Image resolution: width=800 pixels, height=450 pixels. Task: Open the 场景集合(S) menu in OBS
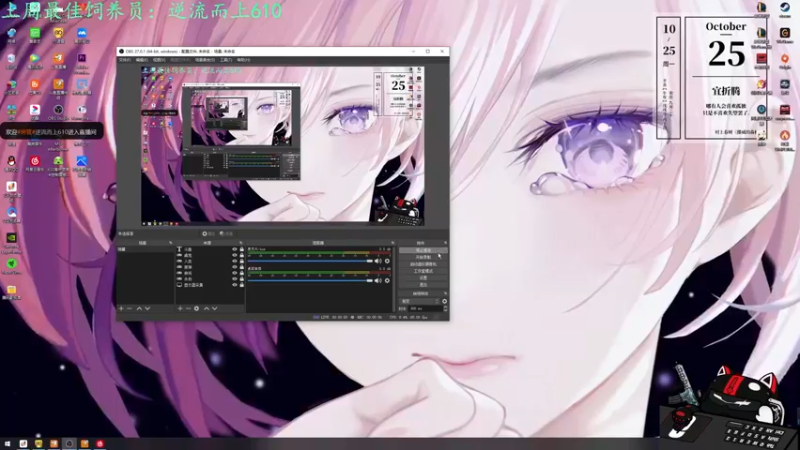click(205, 60)
